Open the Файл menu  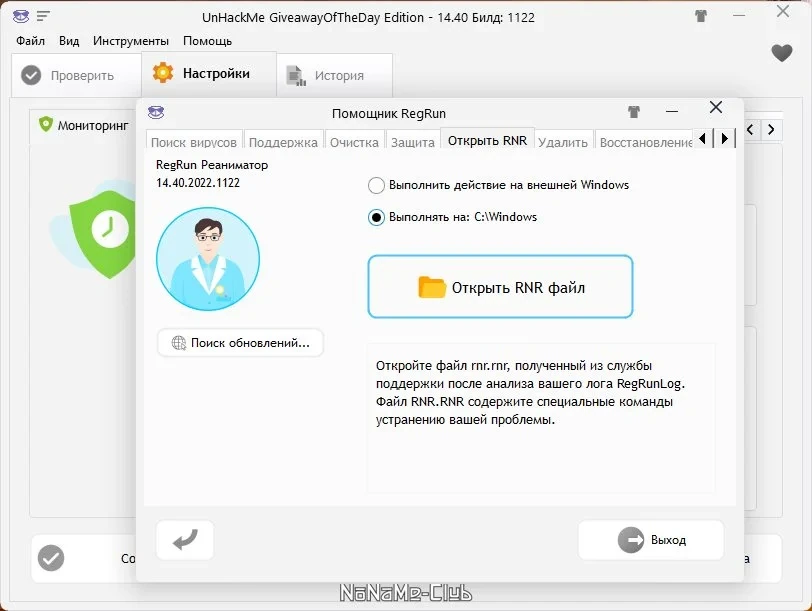point(31,41)
